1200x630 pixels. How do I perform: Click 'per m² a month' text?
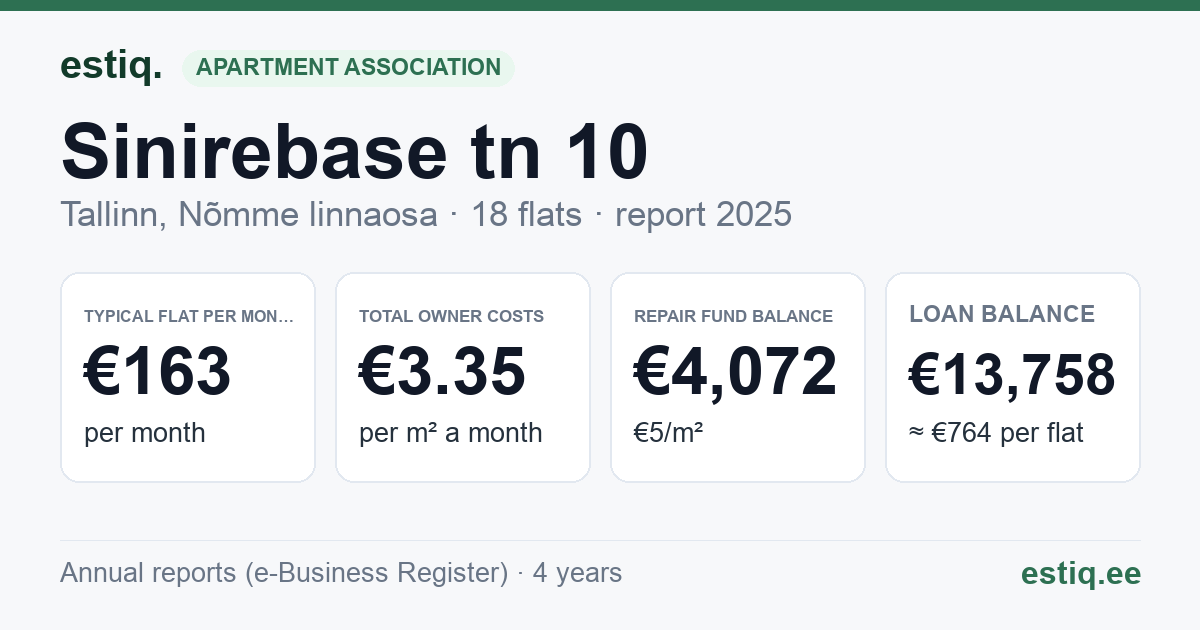tap(451, 433)
